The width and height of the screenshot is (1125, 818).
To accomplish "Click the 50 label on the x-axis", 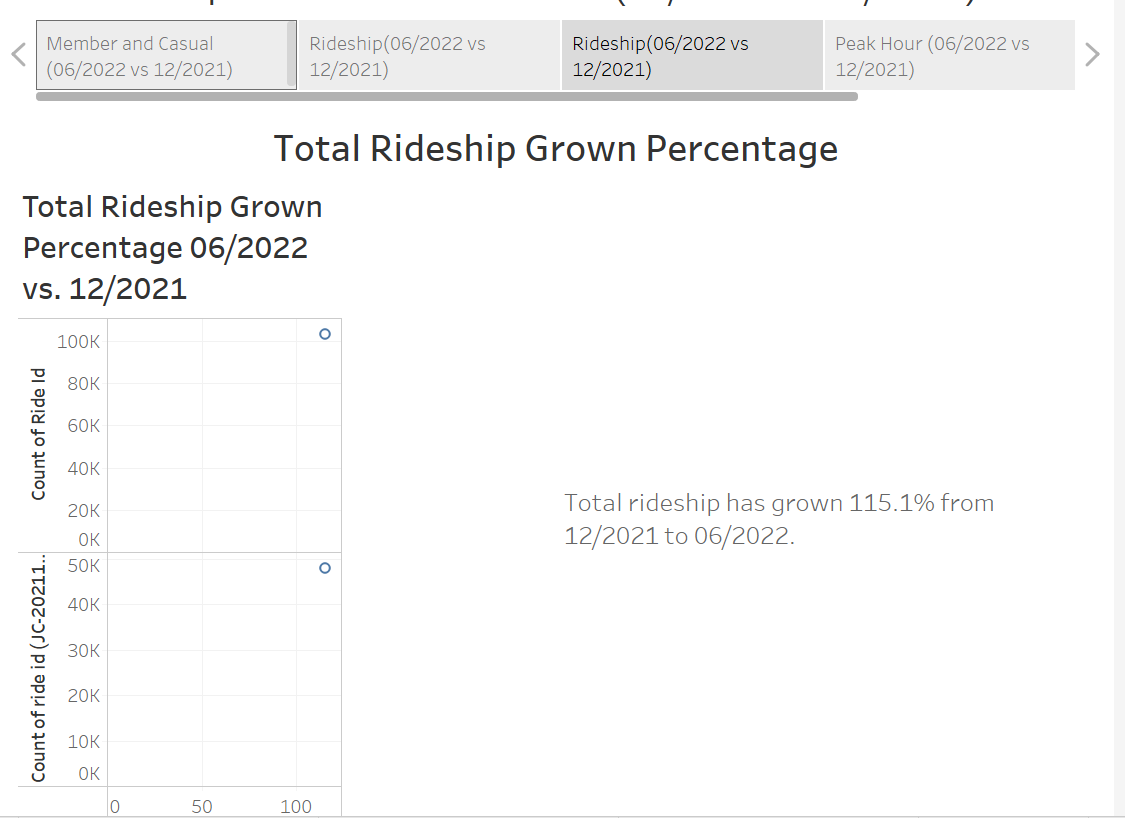I will [202, 805].
